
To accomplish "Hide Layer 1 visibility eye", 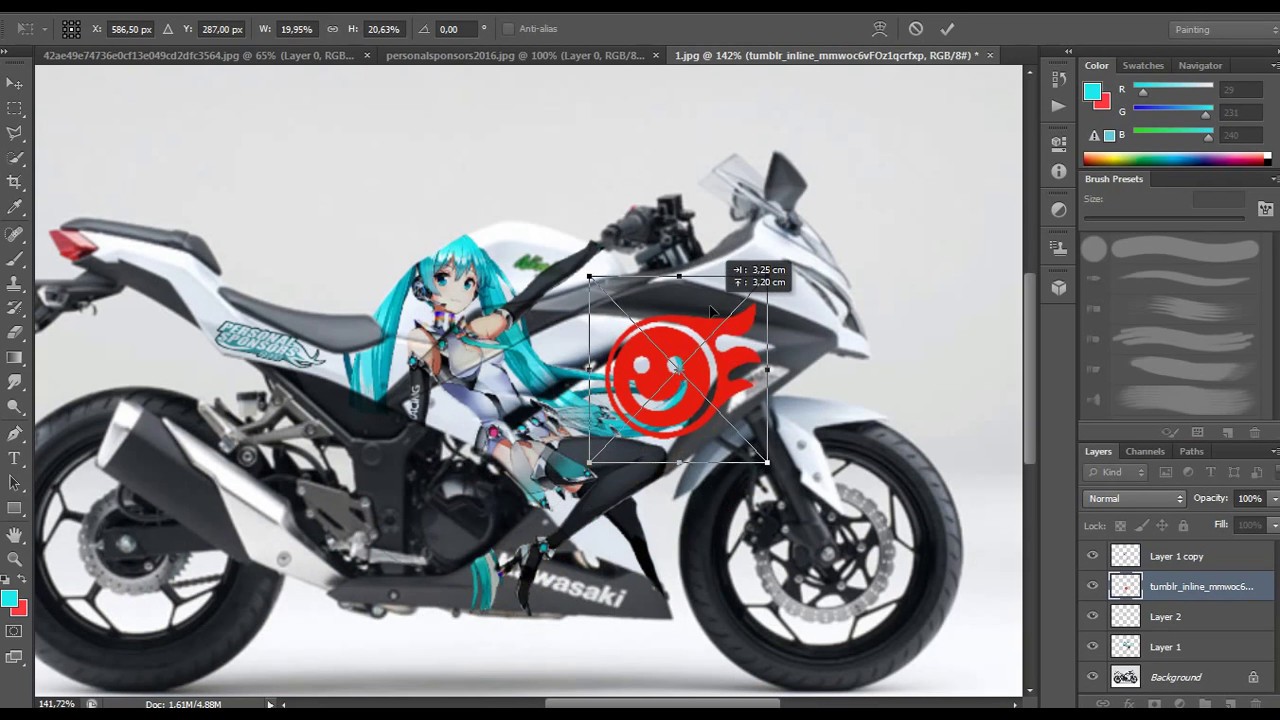I will (x=1092, y=646).
